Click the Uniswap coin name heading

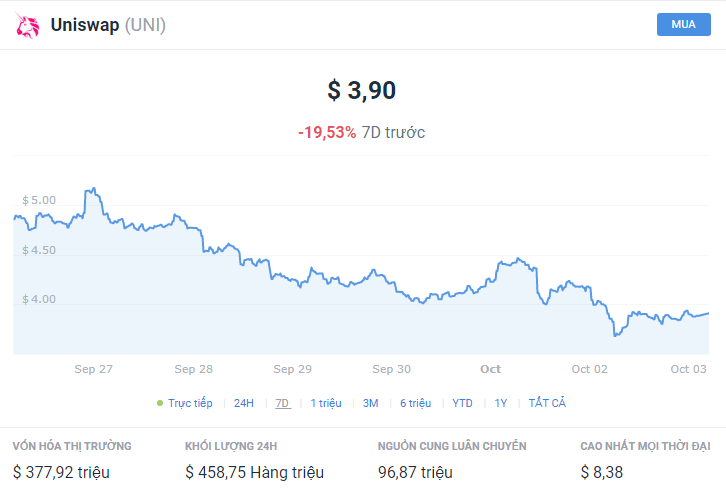(84, 25)
